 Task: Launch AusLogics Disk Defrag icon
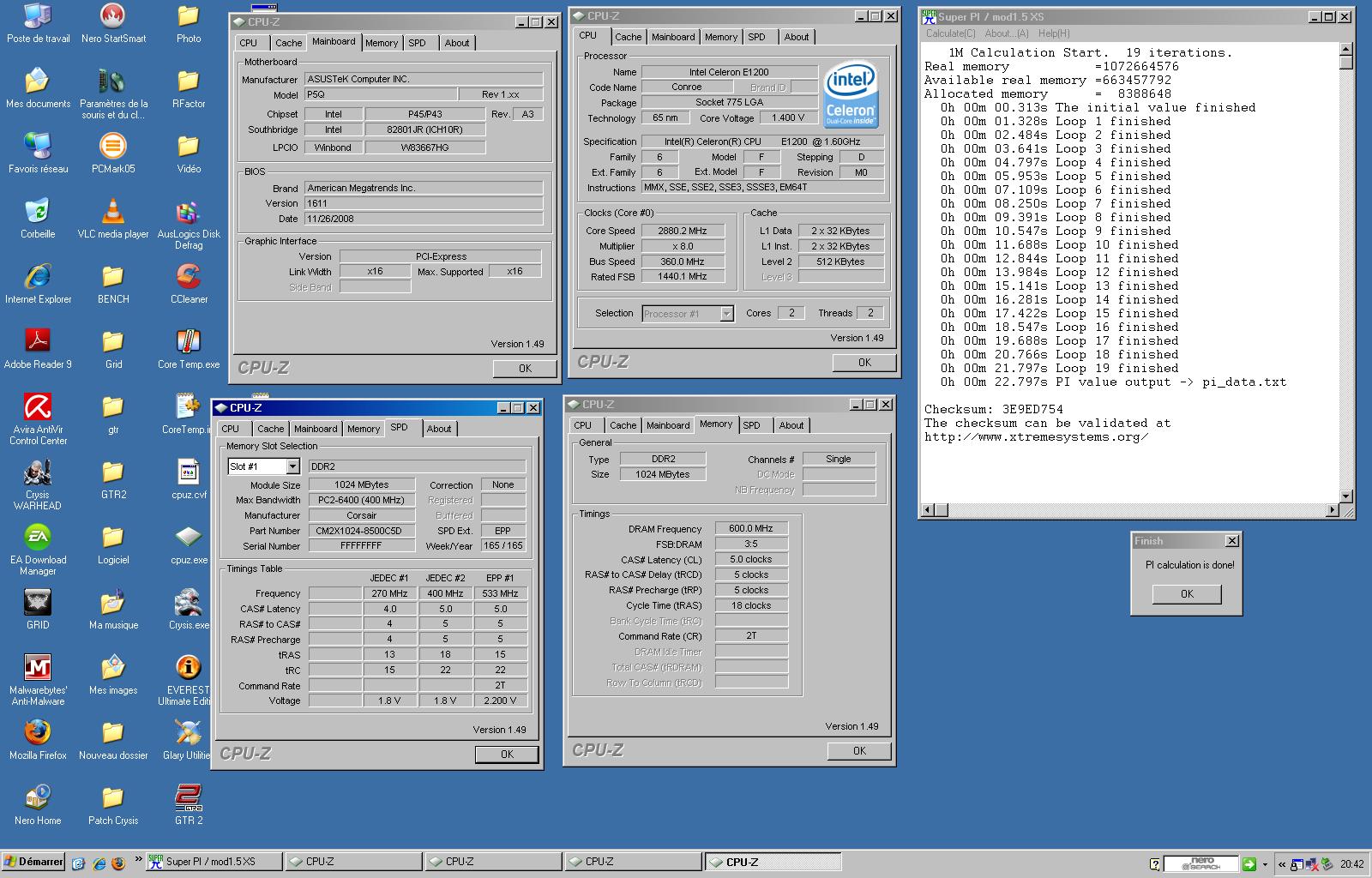pos(189,224)
